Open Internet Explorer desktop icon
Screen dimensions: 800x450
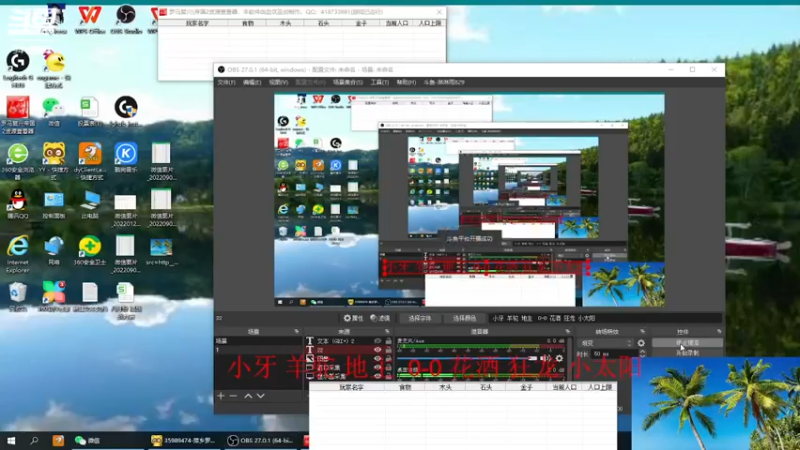click(x=18, y=254)
